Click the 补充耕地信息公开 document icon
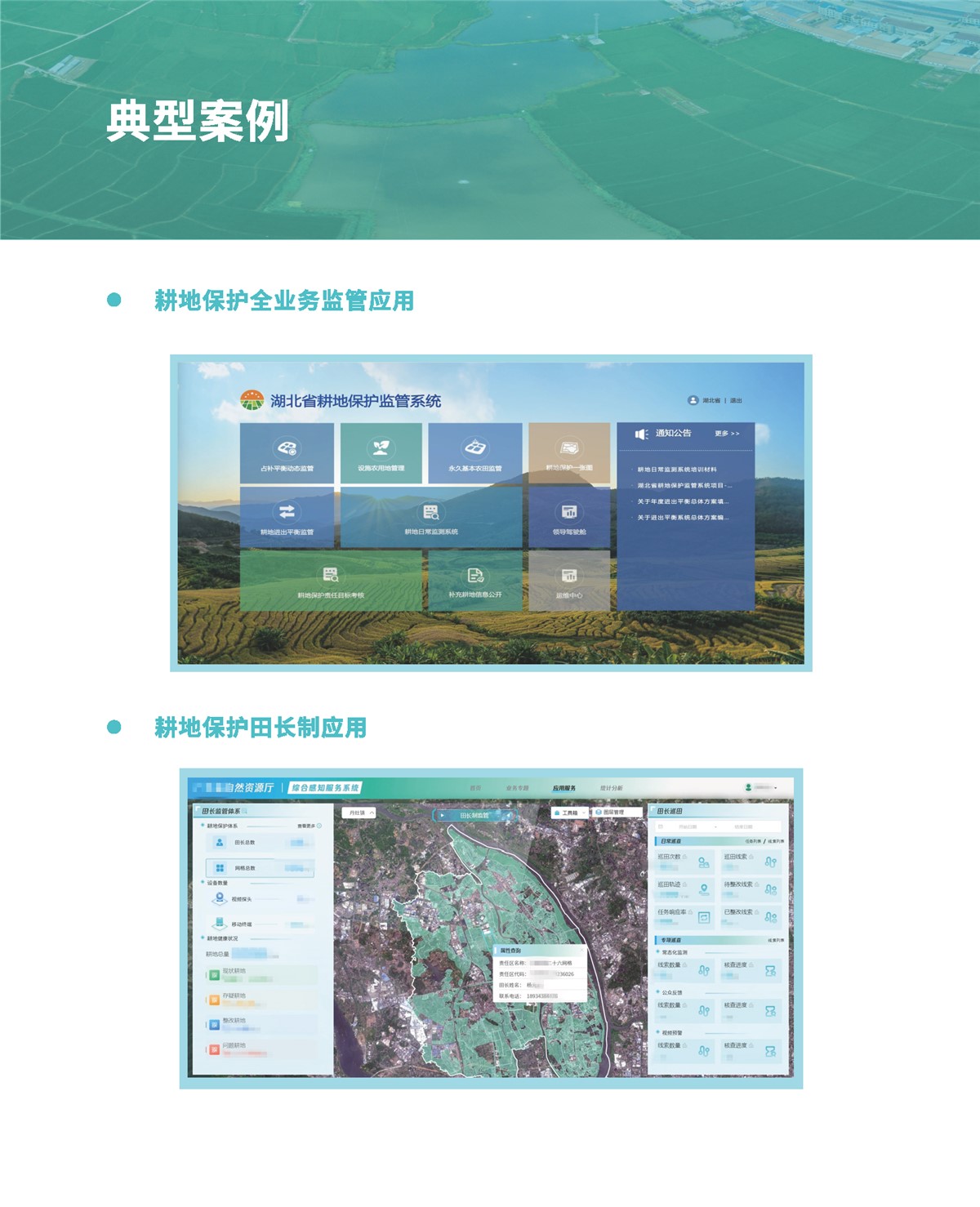Viewport: 980px width, 1207px height. click(x=474, y=576)
